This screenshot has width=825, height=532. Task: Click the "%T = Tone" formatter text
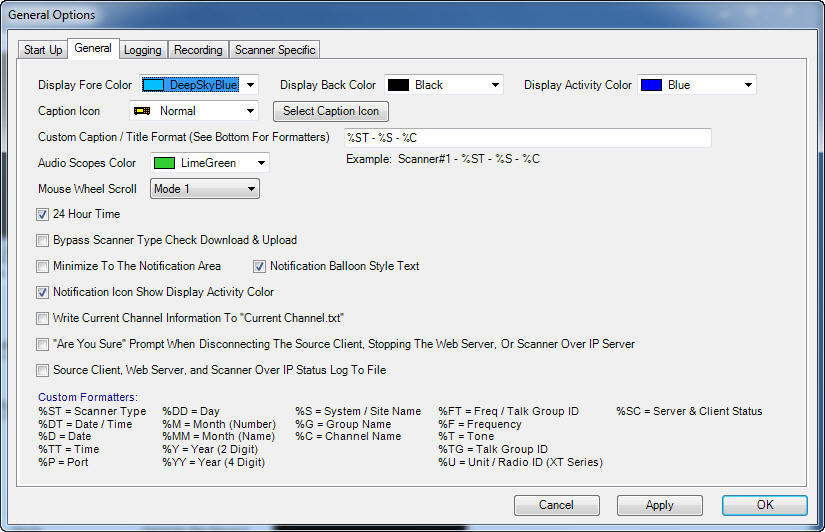click(x=466, y=437)
